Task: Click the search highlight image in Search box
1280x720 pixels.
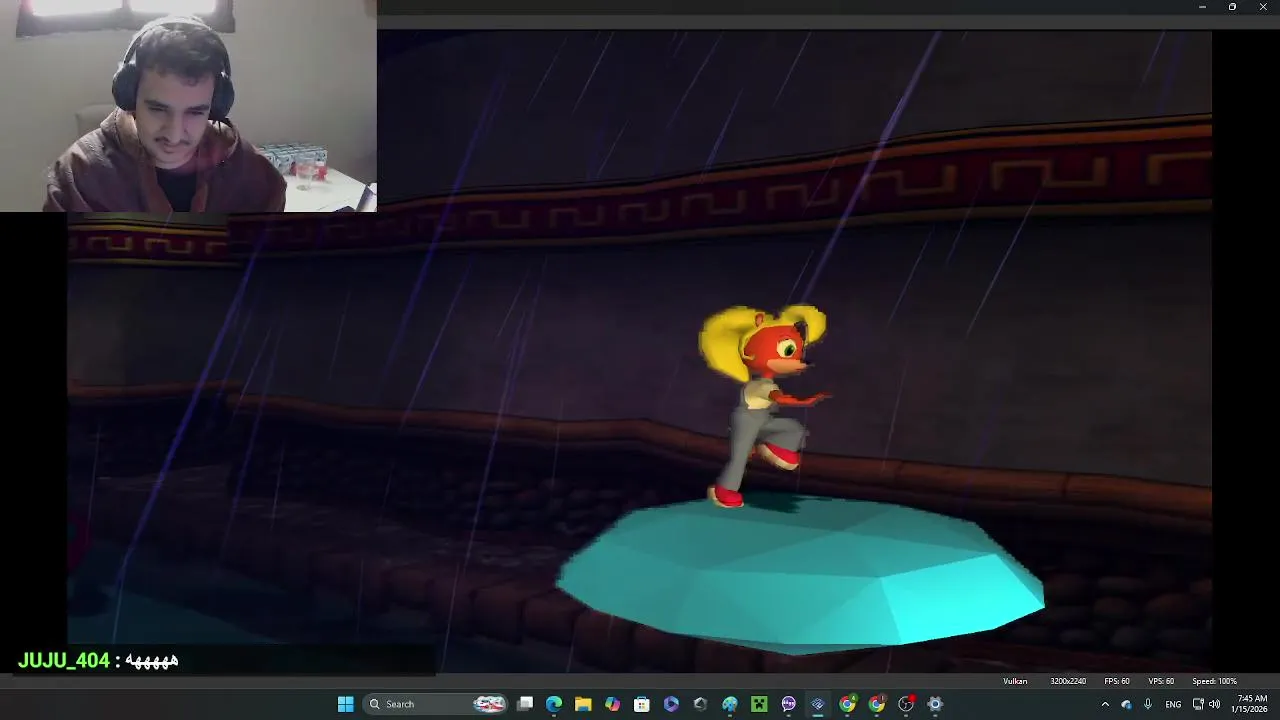Action: click(489, 704)
